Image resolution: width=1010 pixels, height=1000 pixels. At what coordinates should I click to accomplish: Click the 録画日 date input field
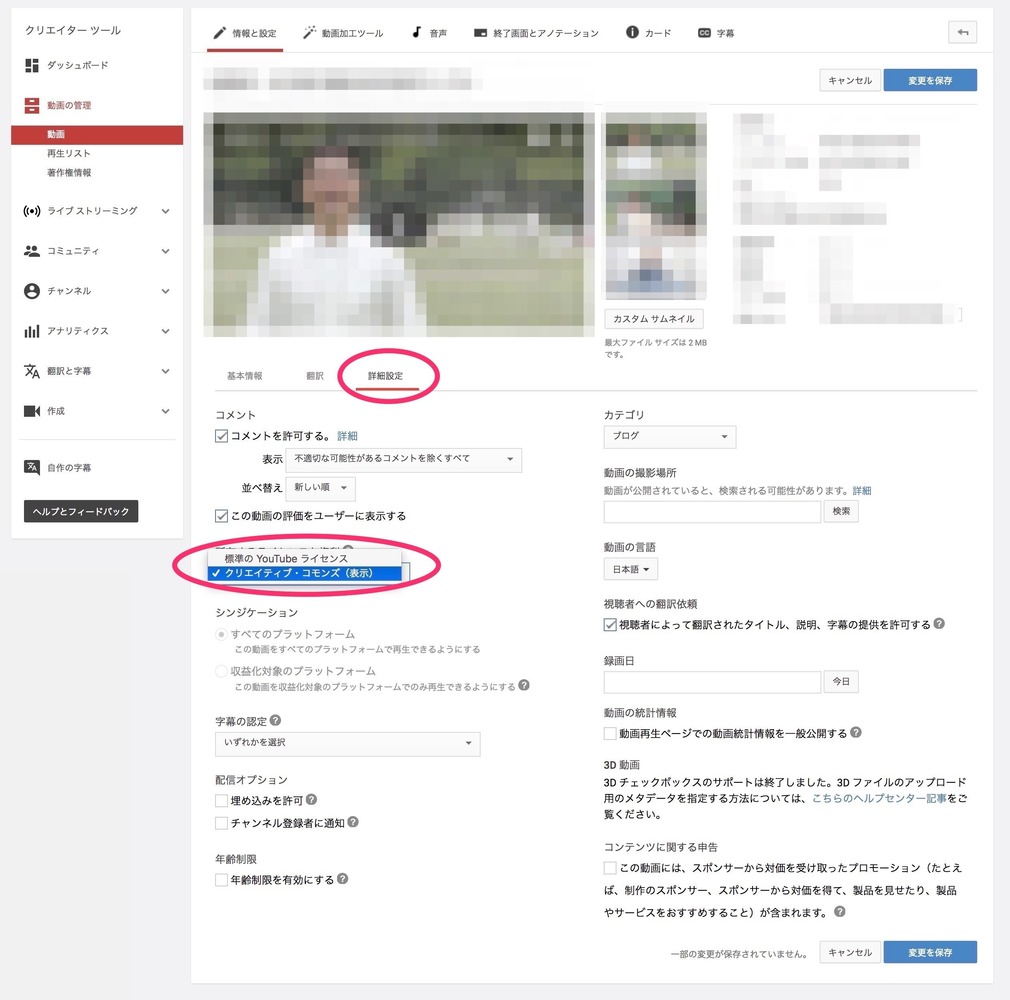(x=712, y=682)
